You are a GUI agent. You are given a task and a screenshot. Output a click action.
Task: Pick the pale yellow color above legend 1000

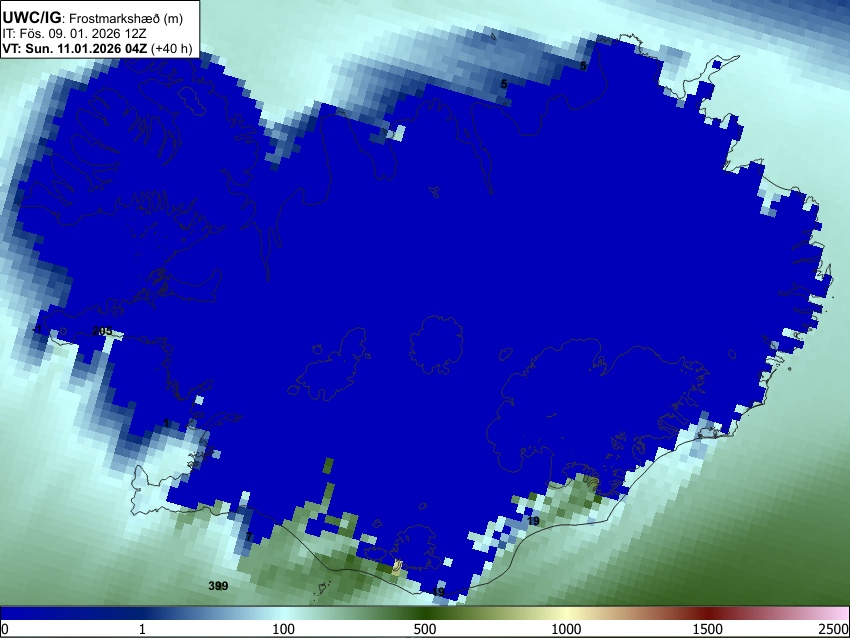(x=566, y=613)
